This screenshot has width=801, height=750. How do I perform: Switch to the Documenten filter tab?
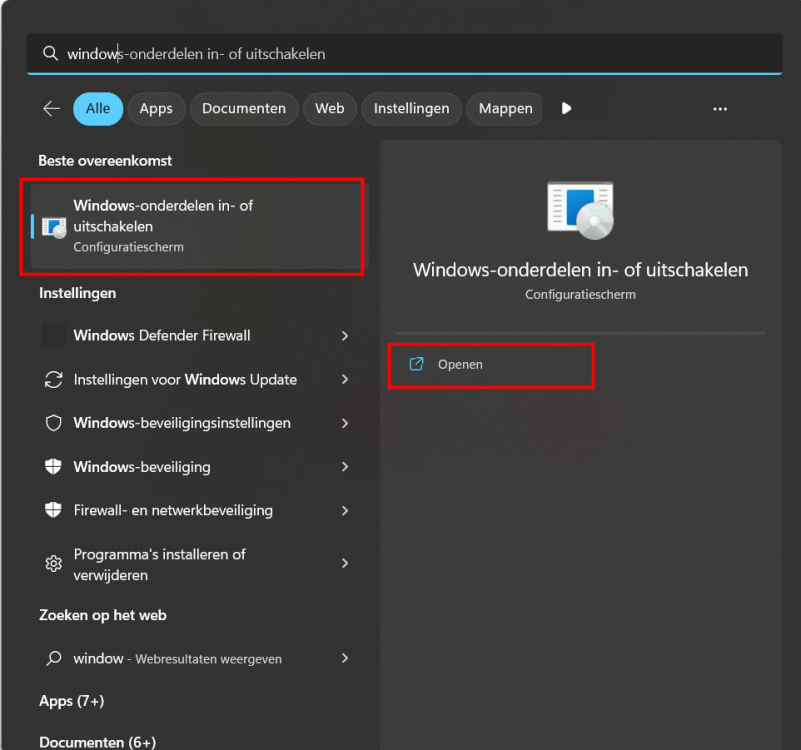pos(244,109)
